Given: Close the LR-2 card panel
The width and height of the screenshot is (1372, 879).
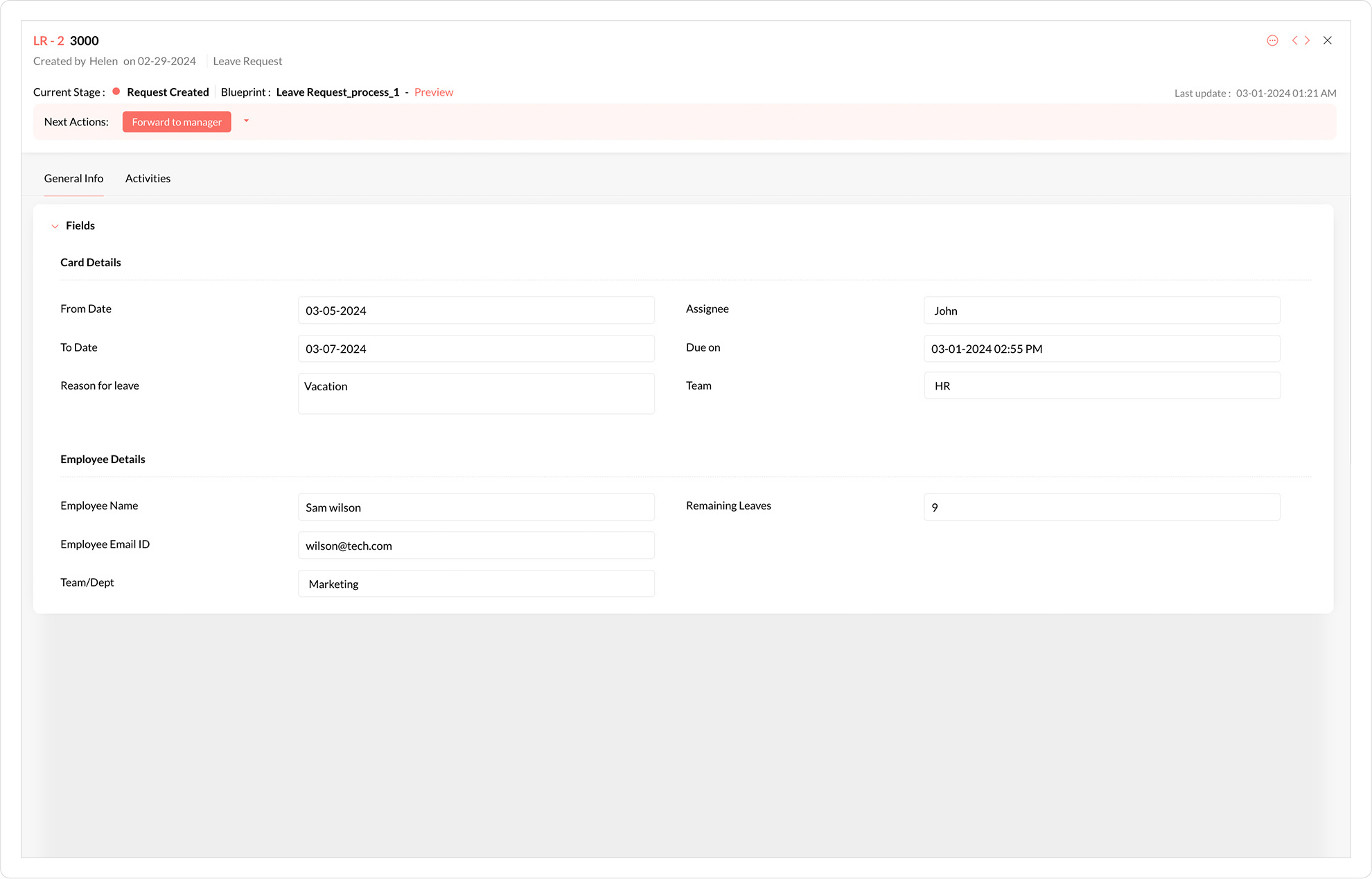Looking at the screenshot, I should pyautogui.click(x=1328, y=40).
